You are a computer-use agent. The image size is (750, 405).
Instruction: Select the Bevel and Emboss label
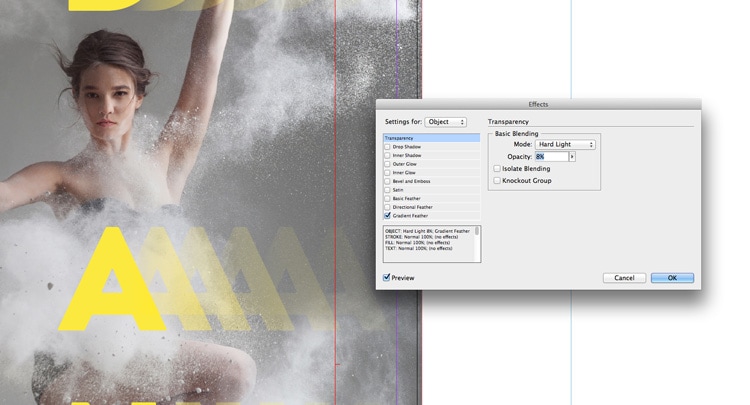(x=411, y=181)
